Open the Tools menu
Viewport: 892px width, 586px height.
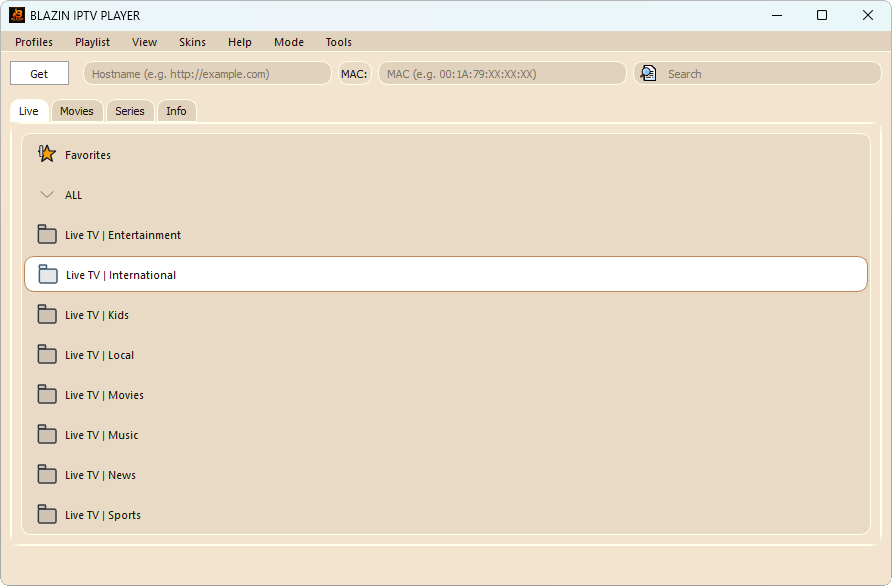338,42
